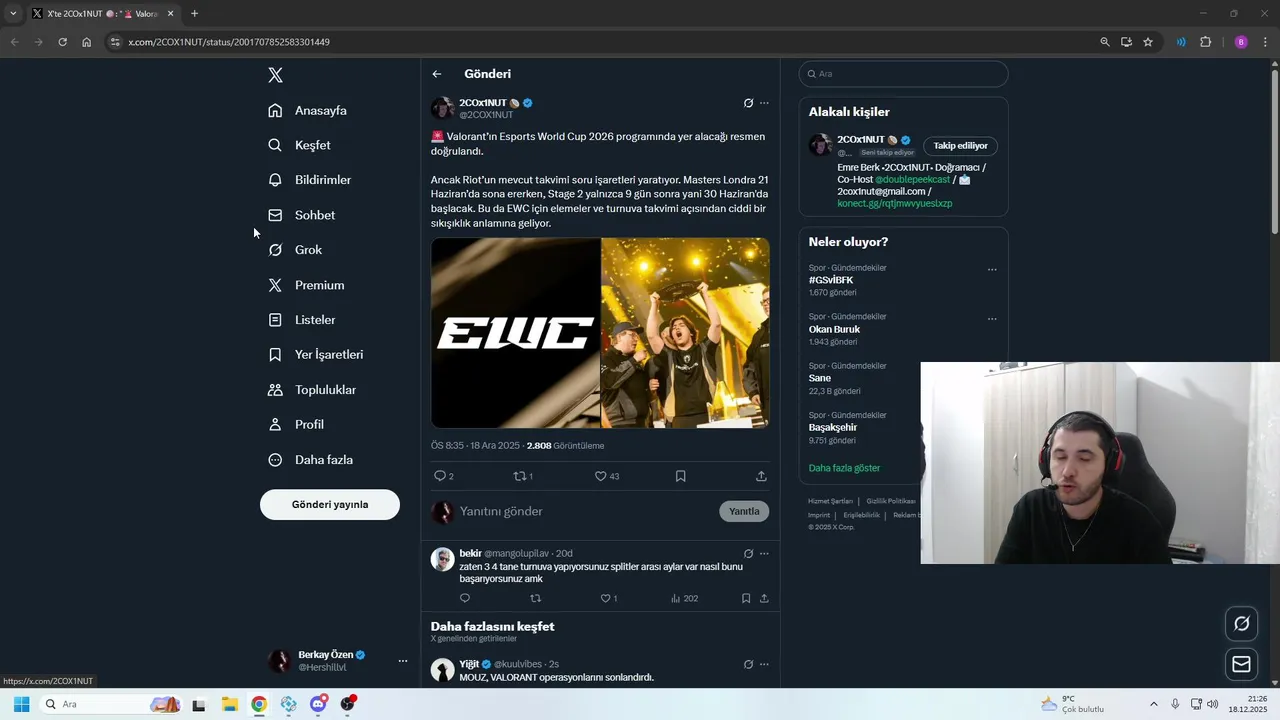Image resolution: width=1280 pixels, height=720 pixels.
Task: Open Yer İşaretleri bookmarks
Action: point(316,355)
